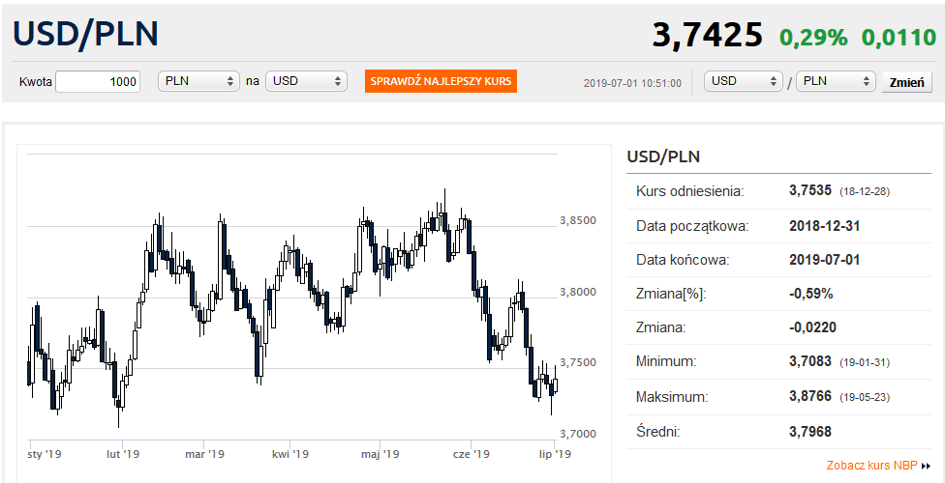
Task: Click the chart x-axis label kwi '19
Action: (x=290, y=453)
